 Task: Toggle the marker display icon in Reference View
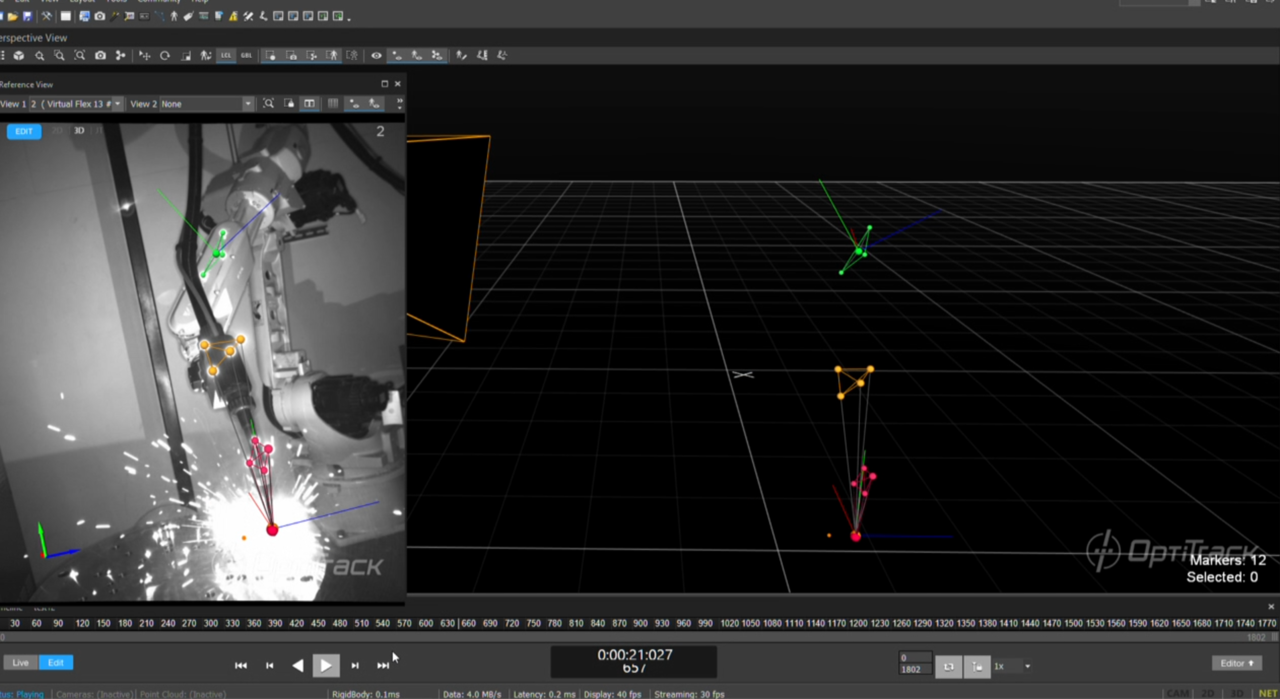[354, 104]
